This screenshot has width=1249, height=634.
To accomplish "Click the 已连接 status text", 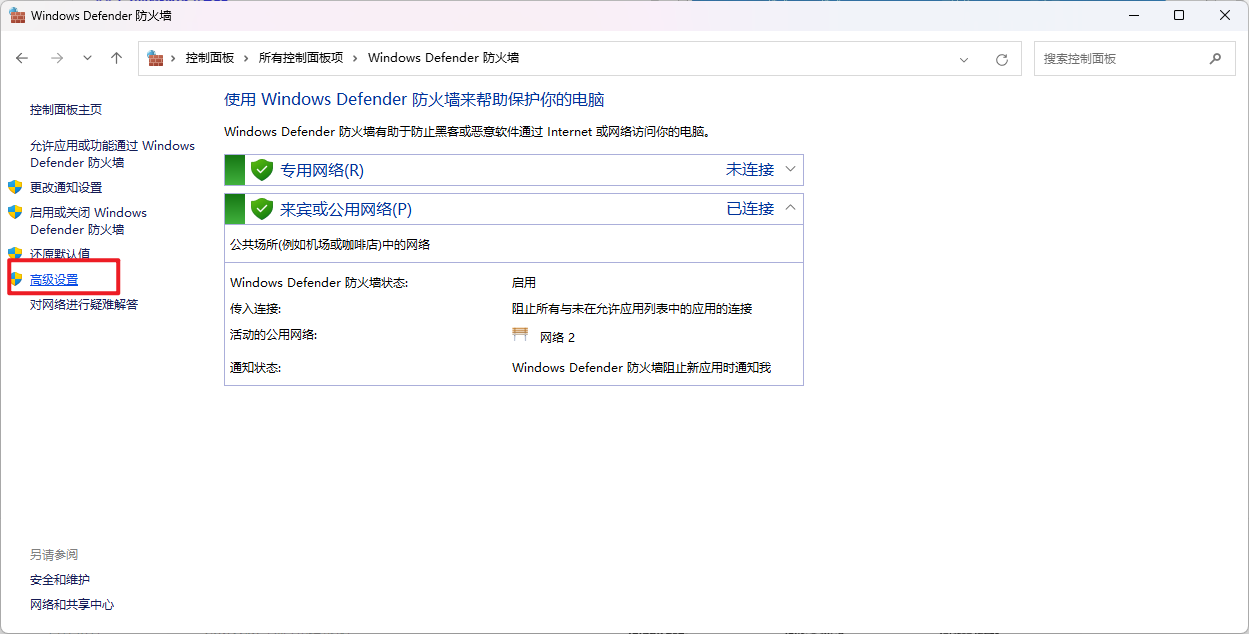I will click(750, 209).
